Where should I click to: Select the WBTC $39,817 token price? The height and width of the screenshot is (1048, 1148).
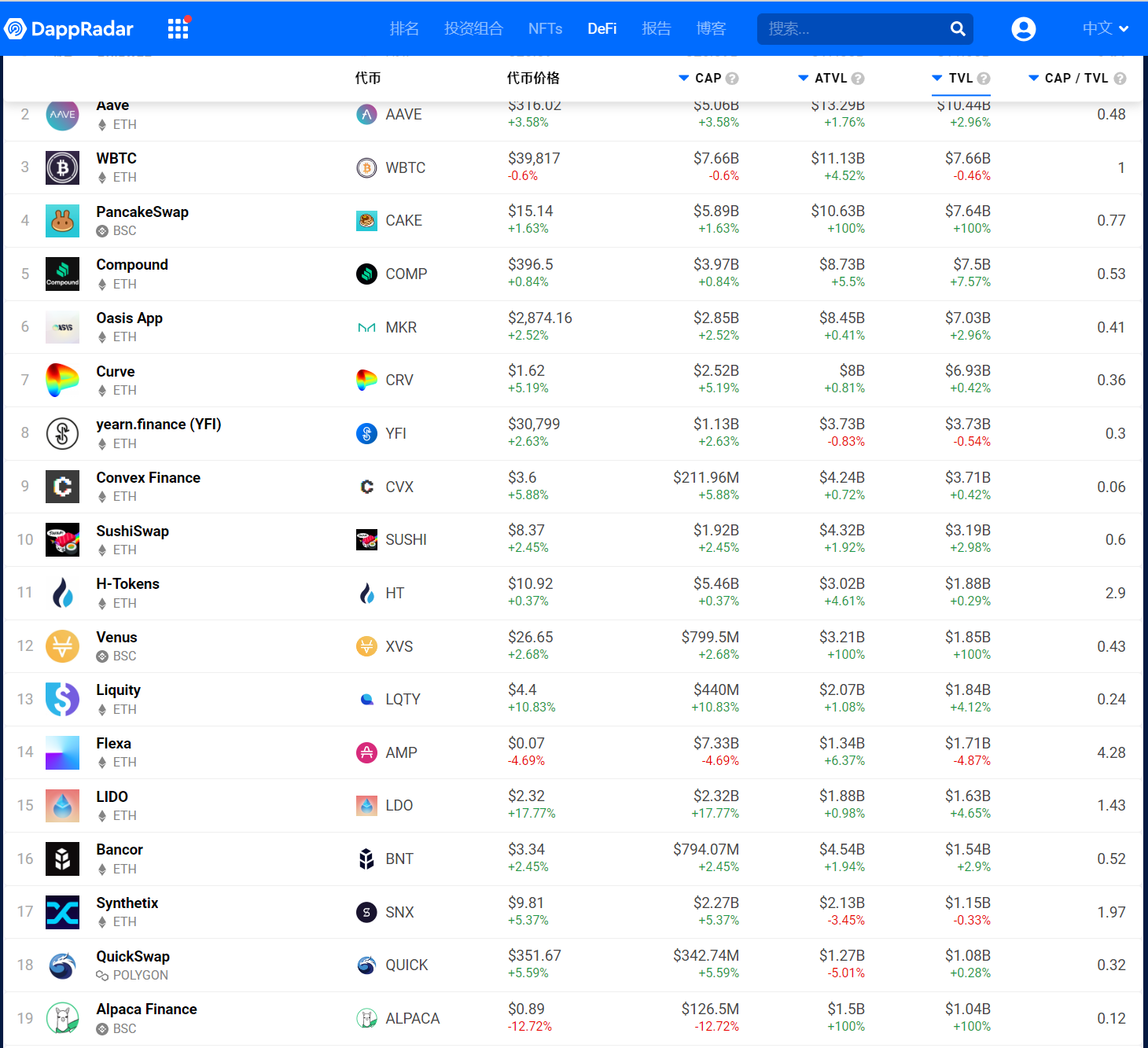[x=534, y=159]
